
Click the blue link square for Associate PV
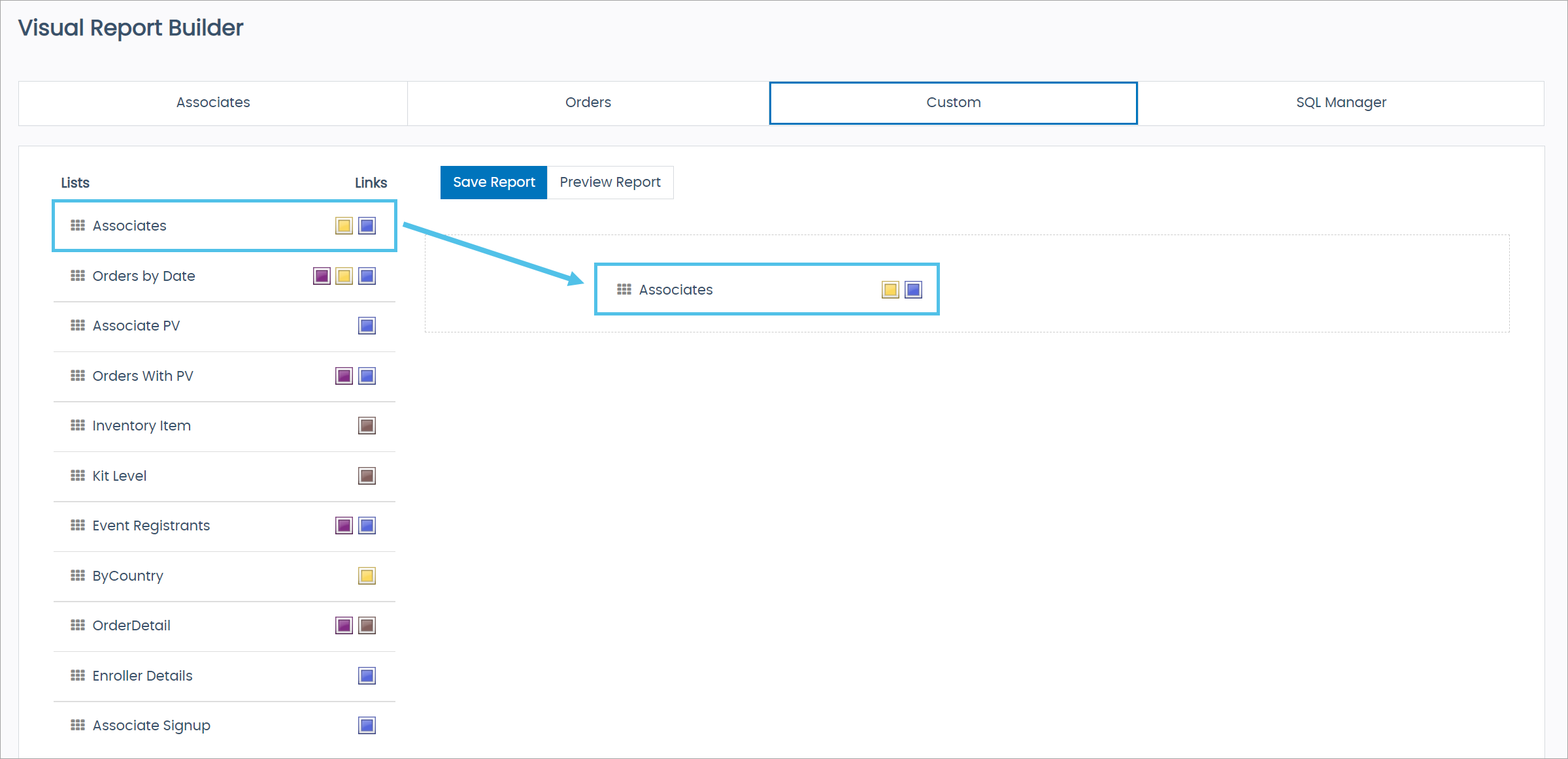coord(367,325)
